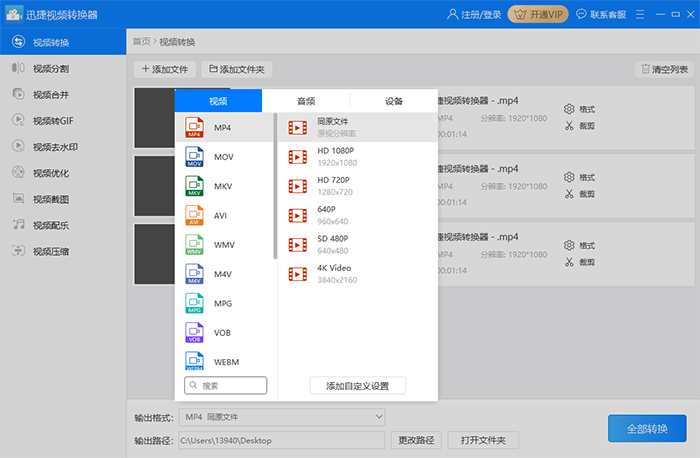
Task: Open 视频截图 in the sidebar
Action: point(63,199)
